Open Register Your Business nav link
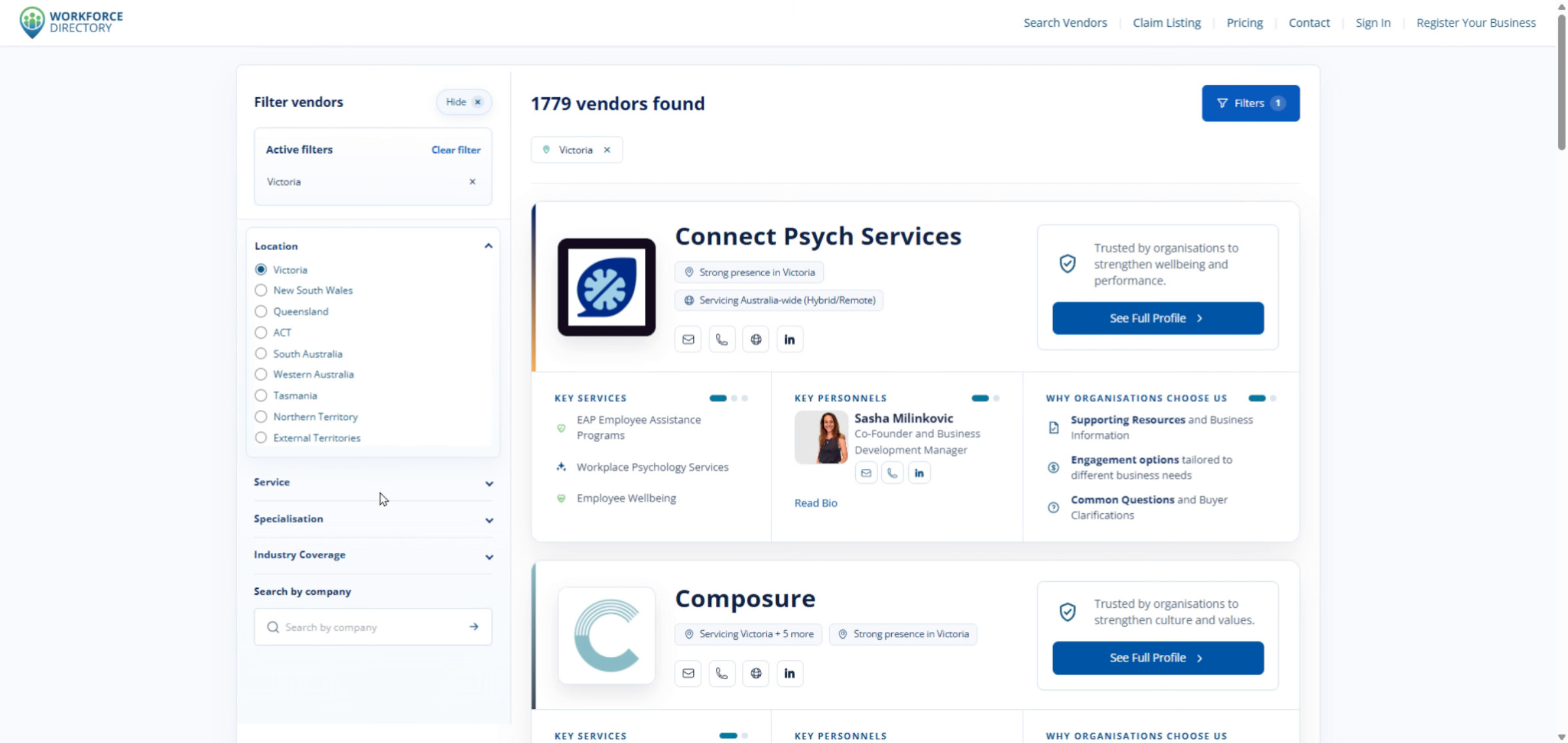 point(1476,23)
